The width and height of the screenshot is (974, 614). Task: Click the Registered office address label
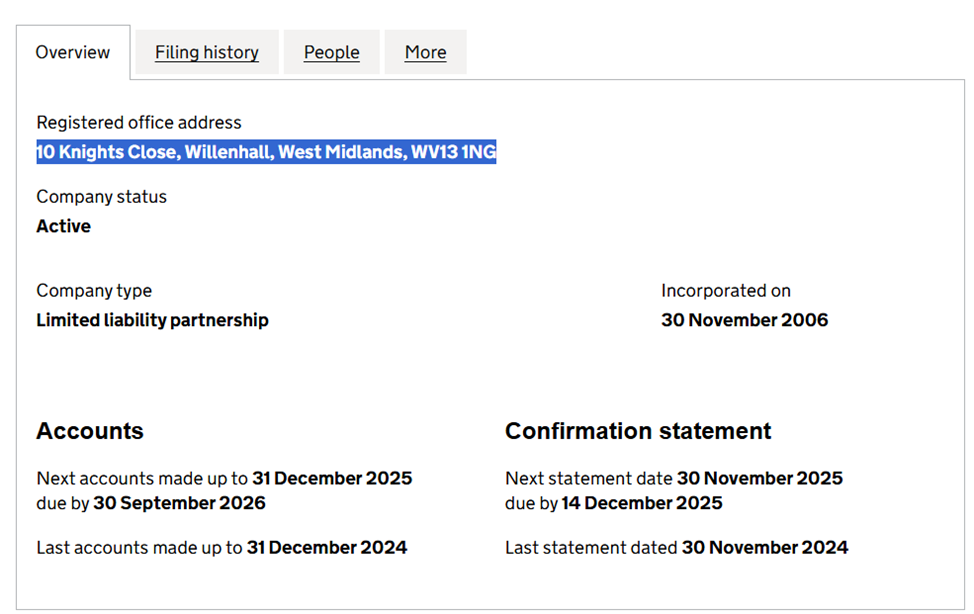pos(139,122)
